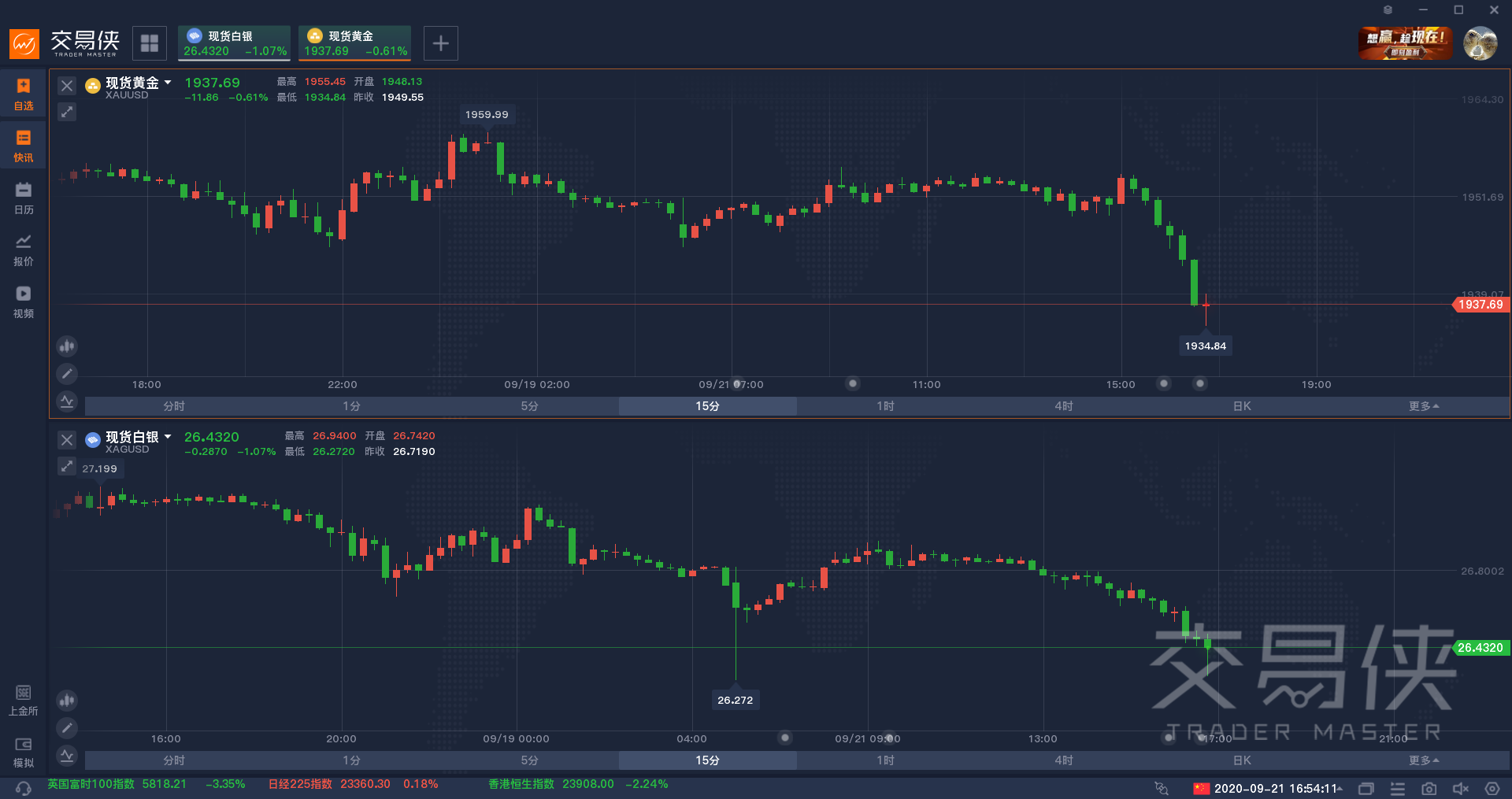The image size is (1512, 799).
Task: Expand 更多 timeframes on the gold chart
Action: click(x=1424, y=406)
